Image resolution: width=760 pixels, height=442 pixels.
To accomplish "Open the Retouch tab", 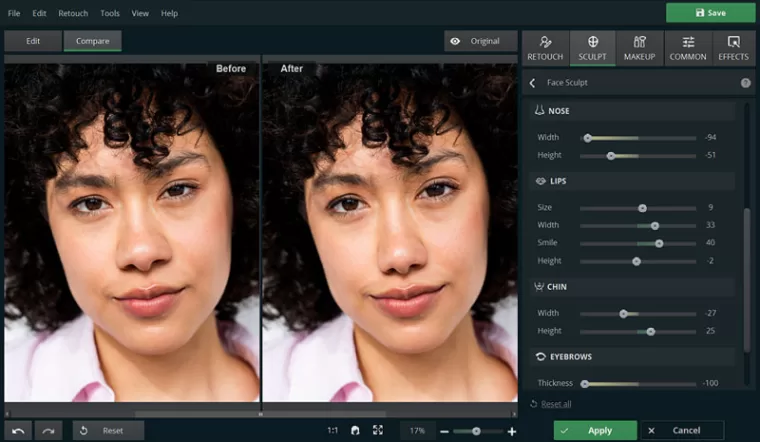I will [x=545, y=48].
